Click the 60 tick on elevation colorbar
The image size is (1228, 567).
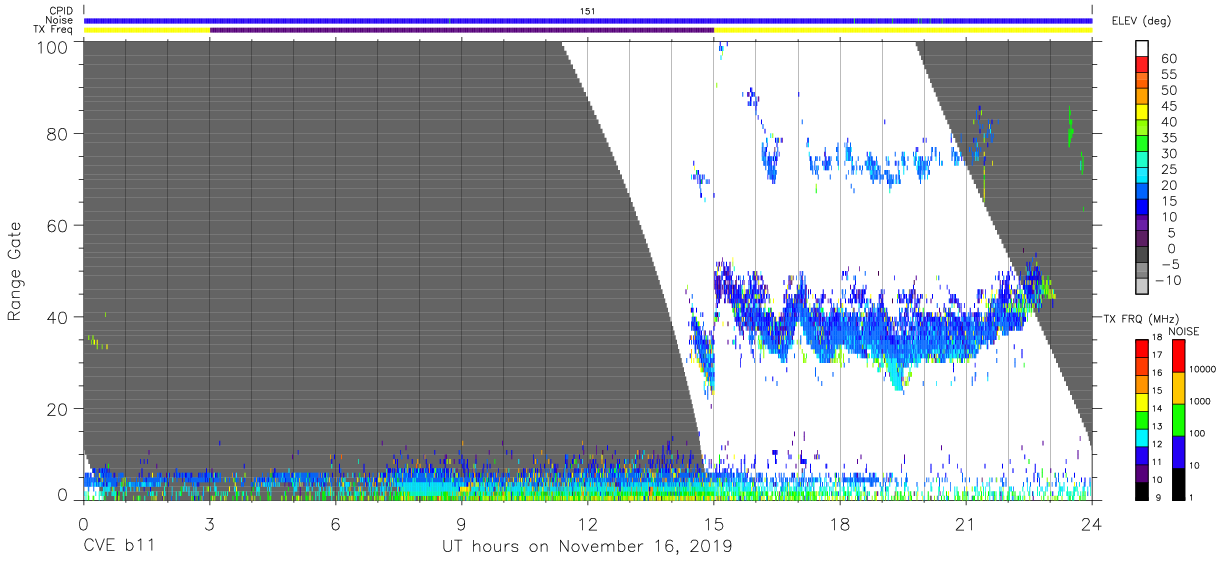[x=1167, y=59]
